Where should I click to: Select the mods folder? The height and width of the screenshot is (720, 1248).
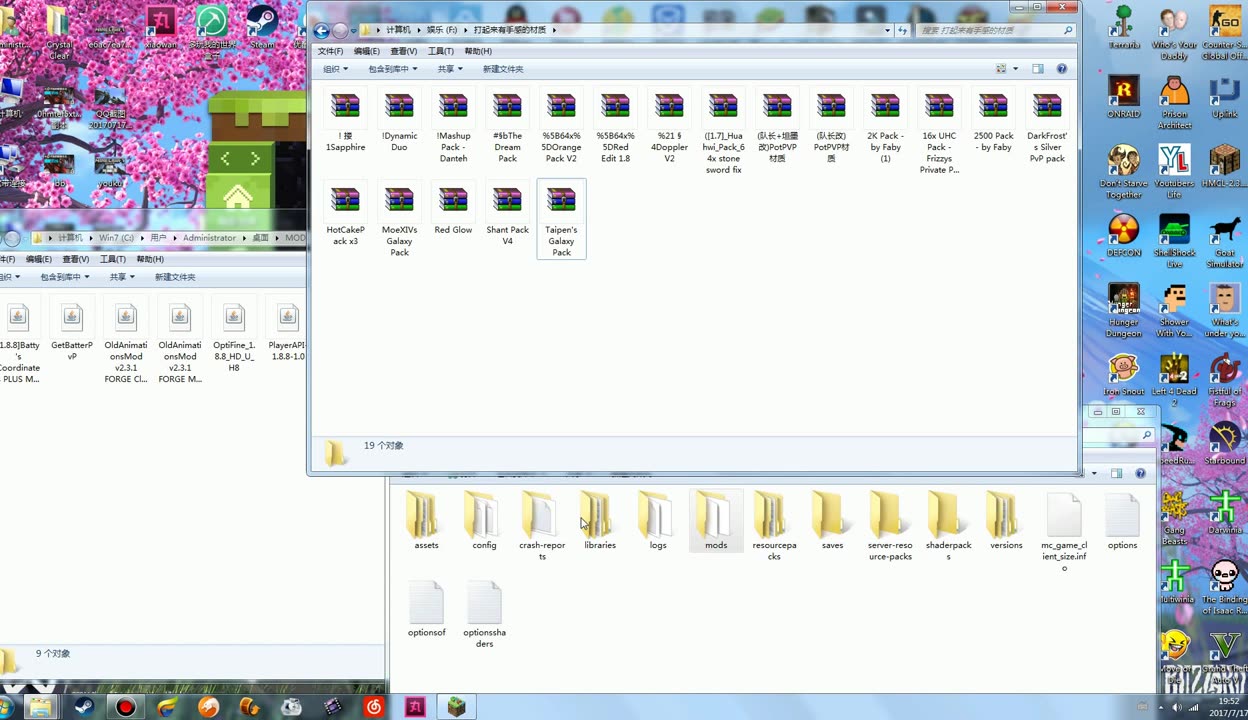[716, 521]
